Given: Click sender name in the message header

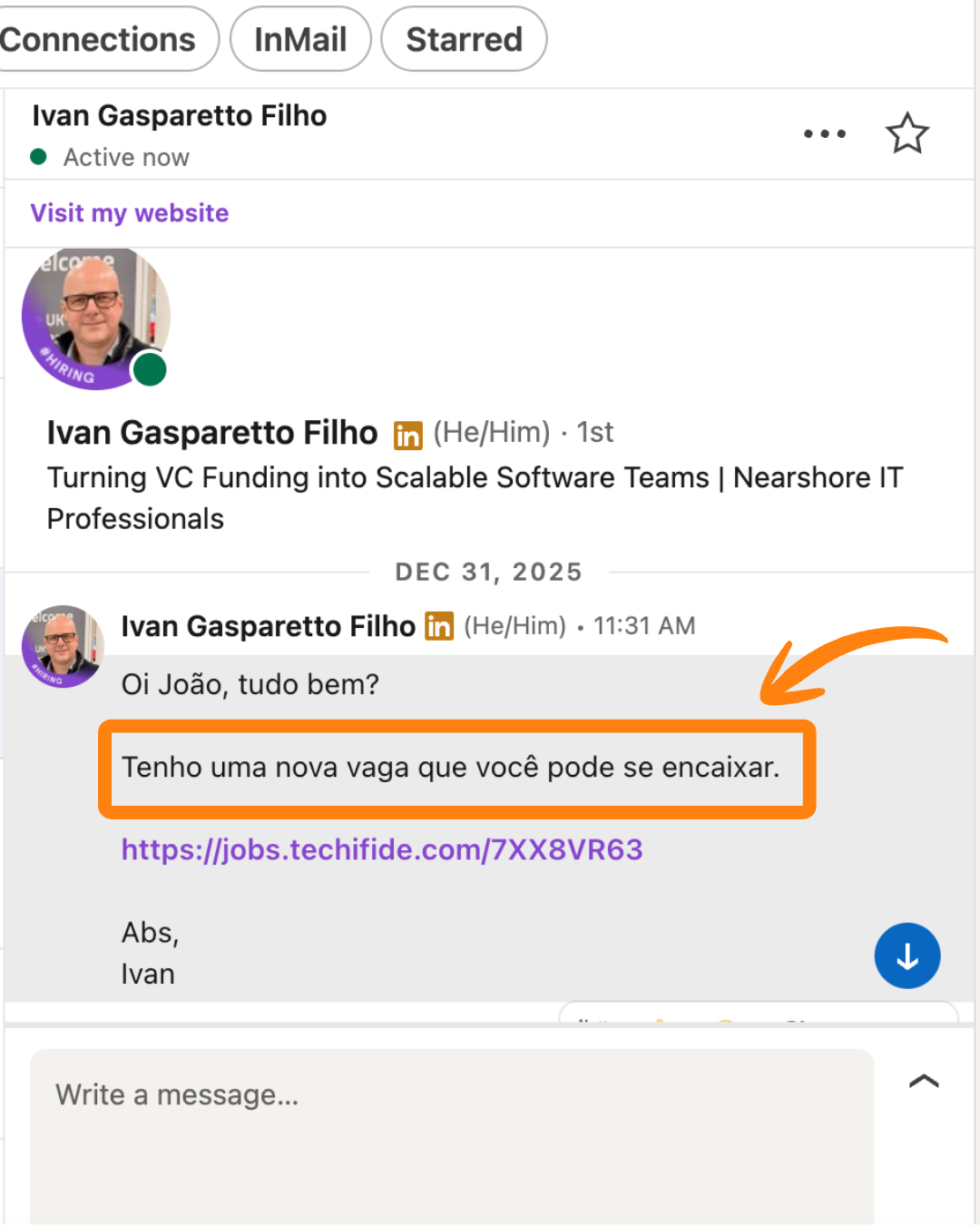Looking at the screenshot, I should [268, 626].
